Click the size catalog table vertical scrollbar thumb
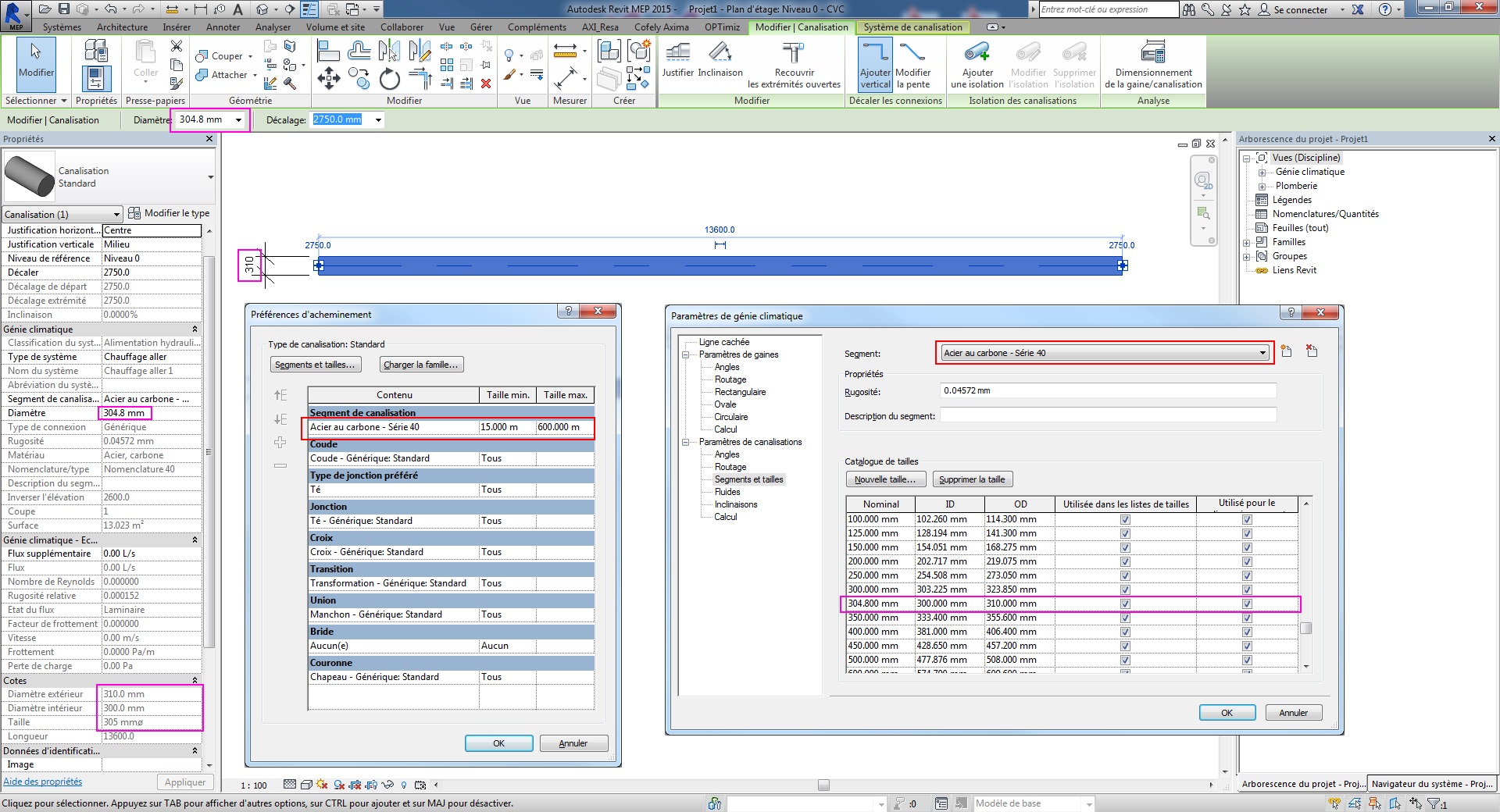 click(1305, 629)
